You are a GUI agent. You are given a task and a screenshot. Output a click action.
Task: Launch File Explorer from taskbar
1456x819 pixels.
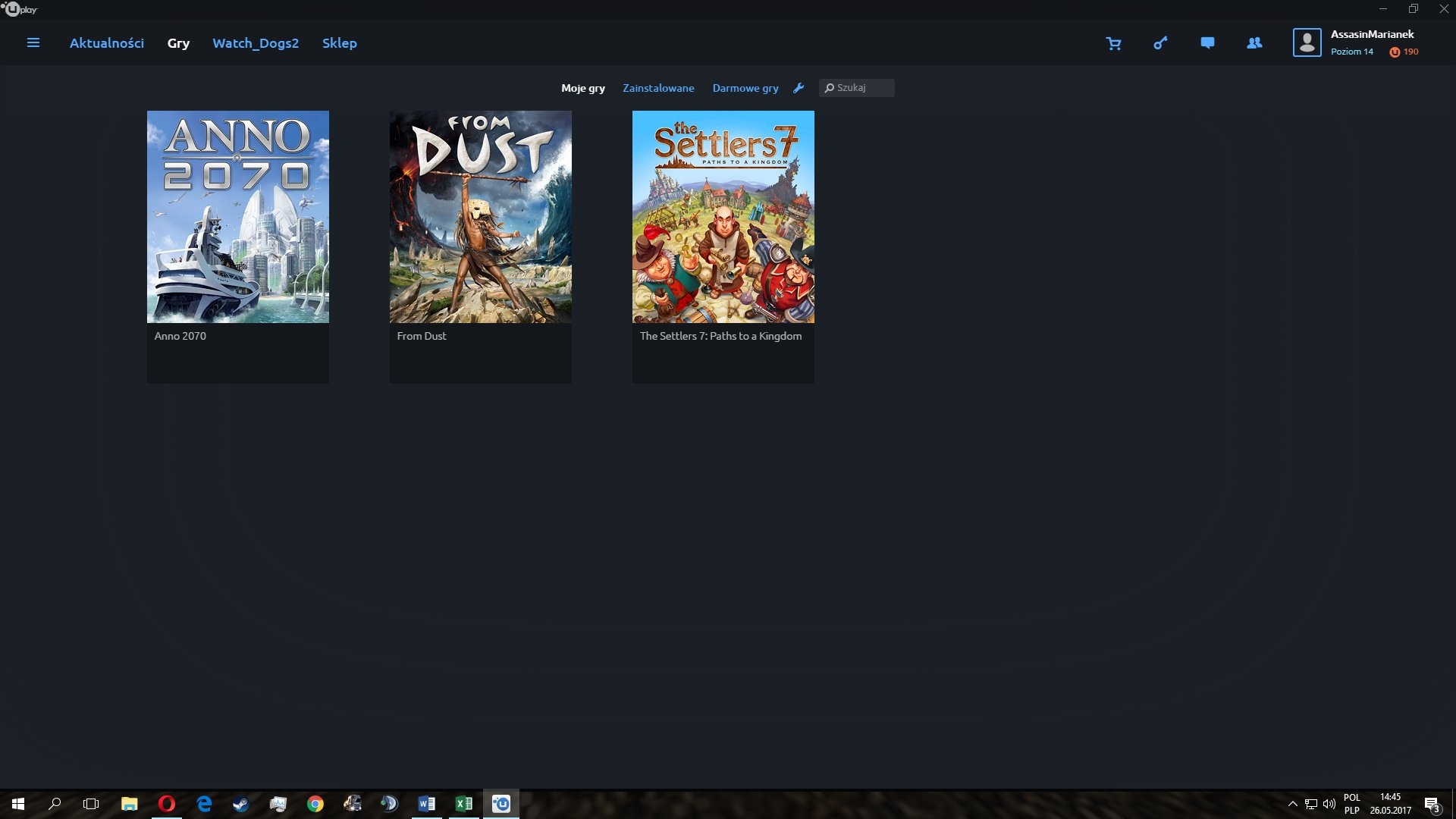tap(129, 804)
